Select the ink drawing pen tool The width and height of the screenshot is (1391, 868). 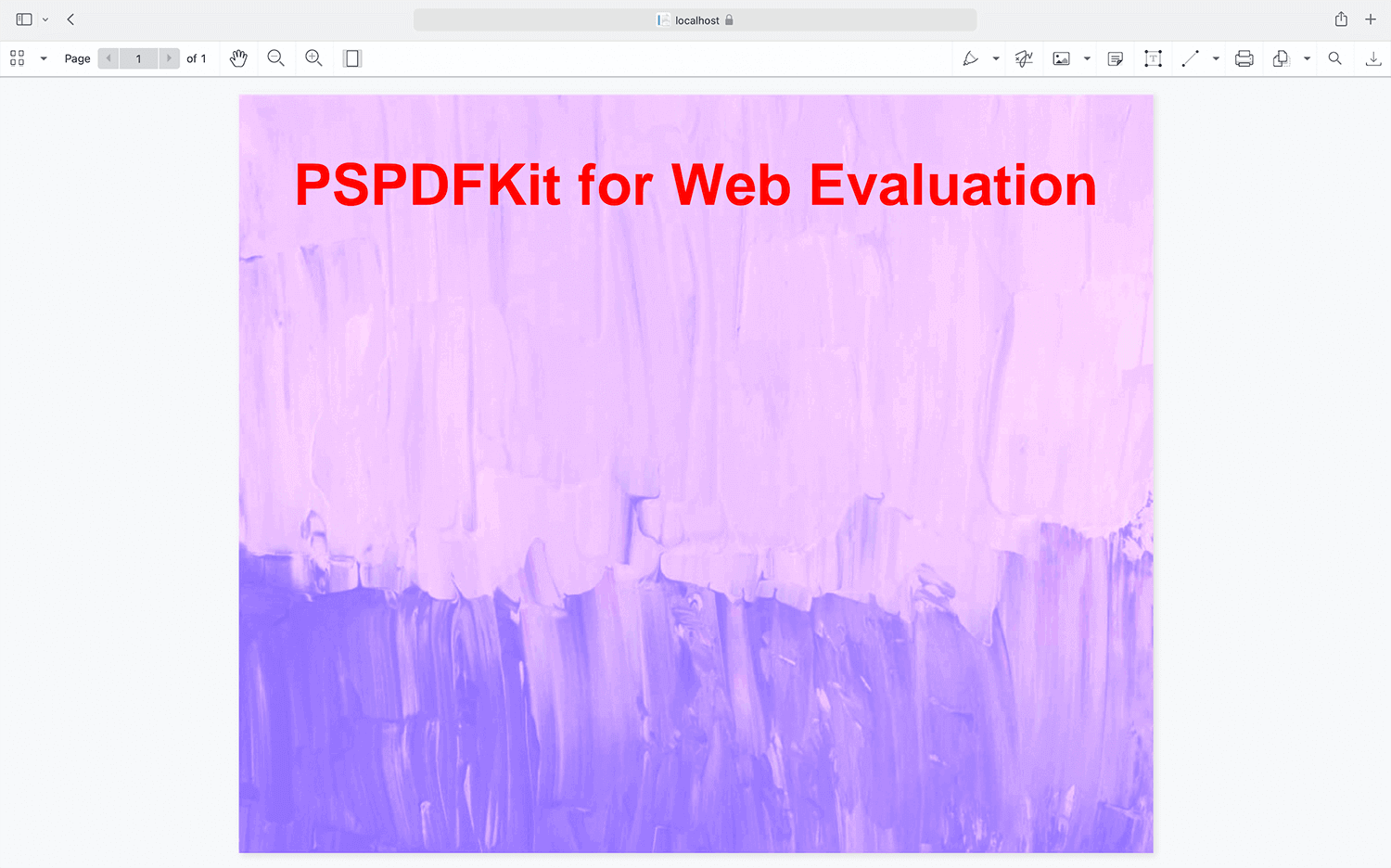[x=970, y=58]
